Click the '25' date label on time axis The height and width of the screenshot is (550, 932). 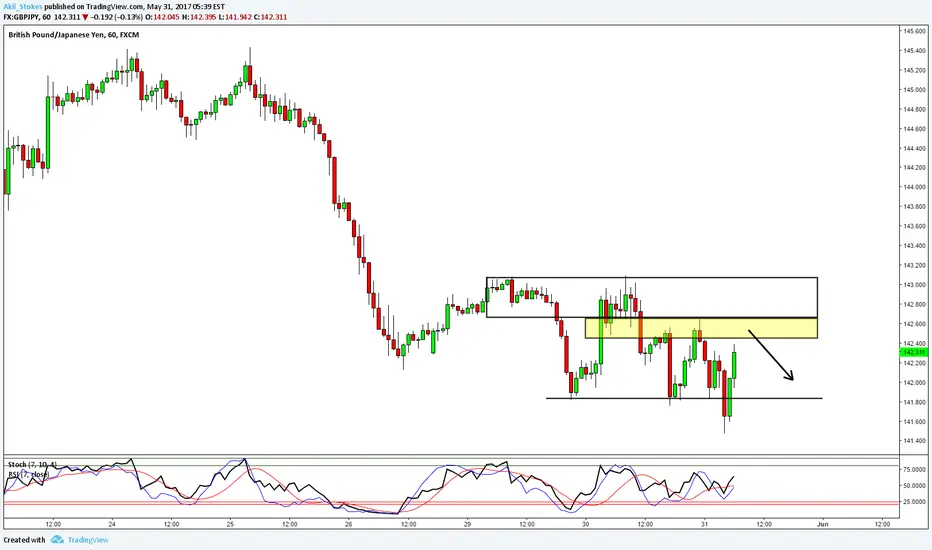[230, 524]
